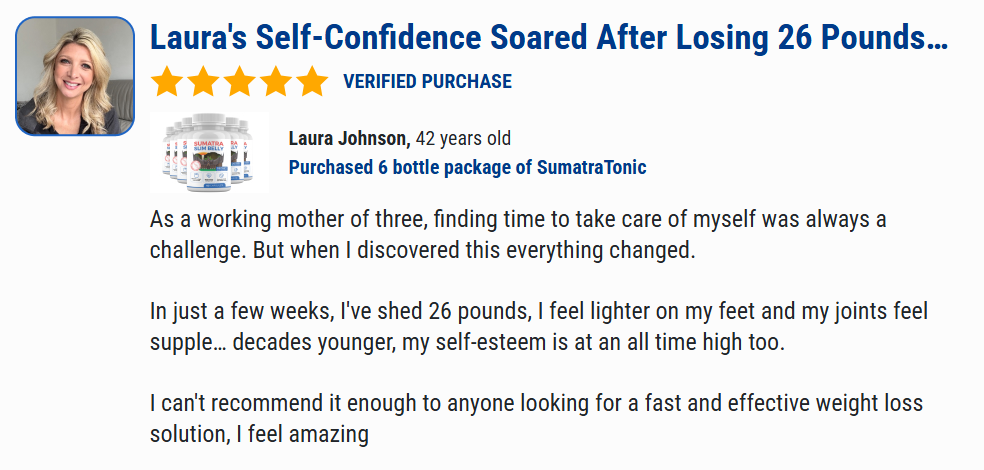
Task: Click 'Purchased 6 bottle package of SumatraTonic'
Action: [x=467, y=168]
